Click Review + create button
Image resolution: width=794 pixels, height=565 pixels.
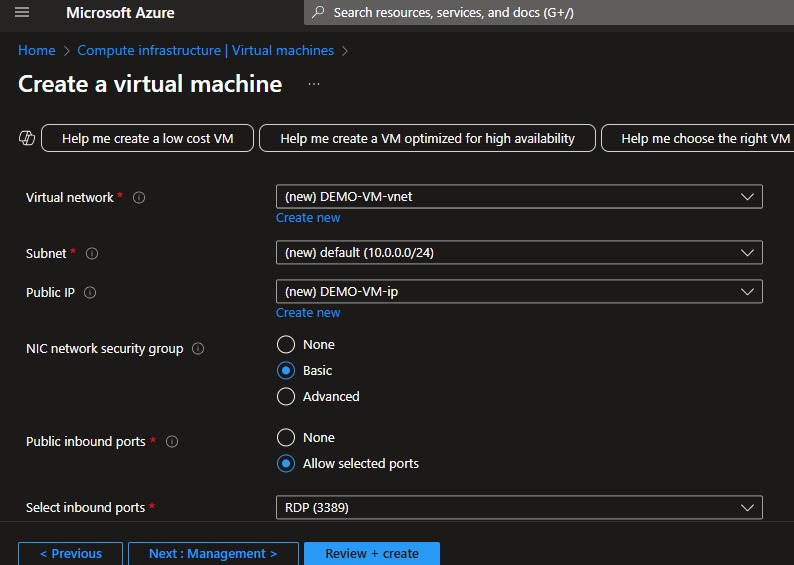[x=372, y=554]
